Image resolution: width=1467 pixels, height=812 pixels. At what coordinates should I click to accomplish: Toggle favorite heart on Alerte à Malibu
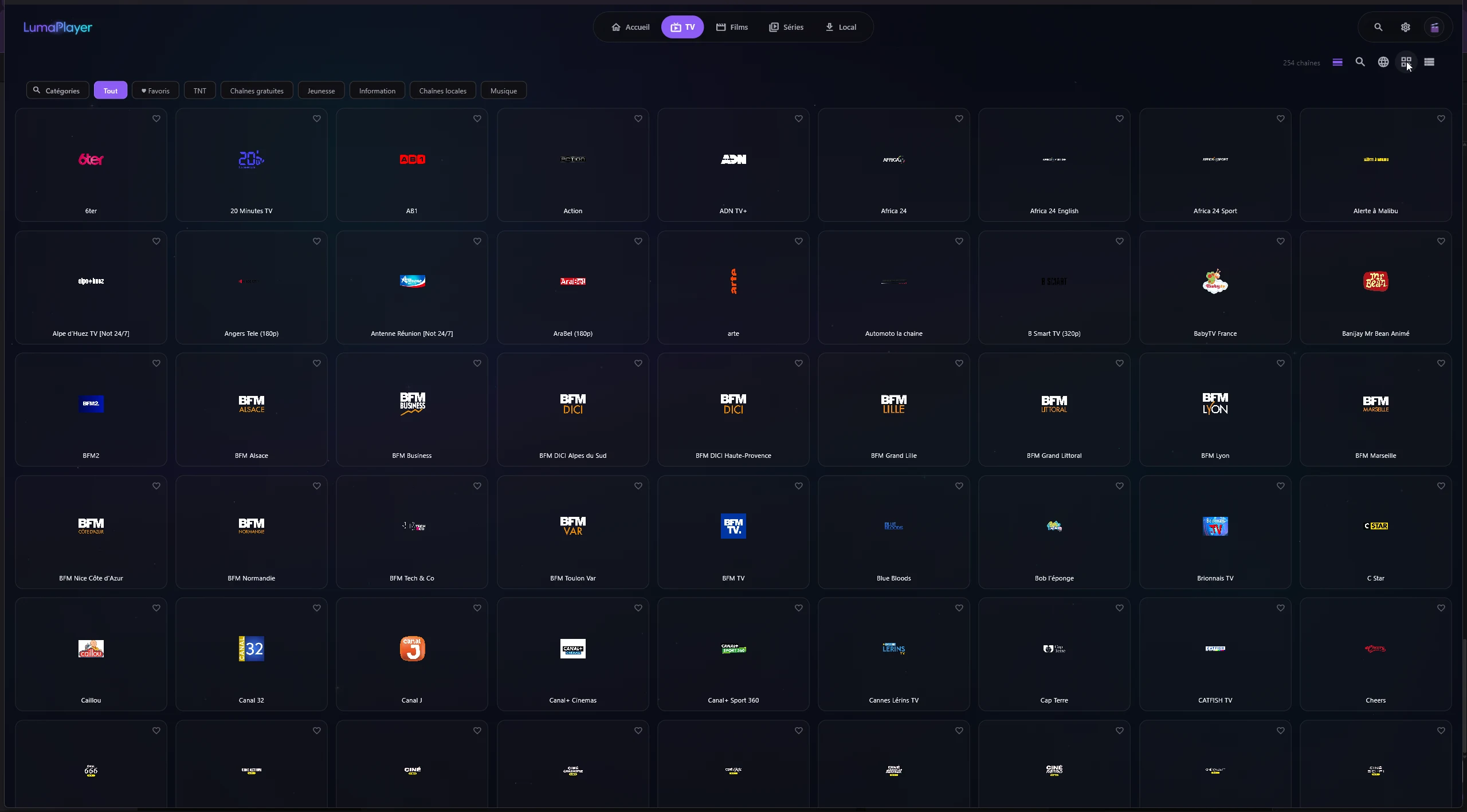[x=1441, y=119]
